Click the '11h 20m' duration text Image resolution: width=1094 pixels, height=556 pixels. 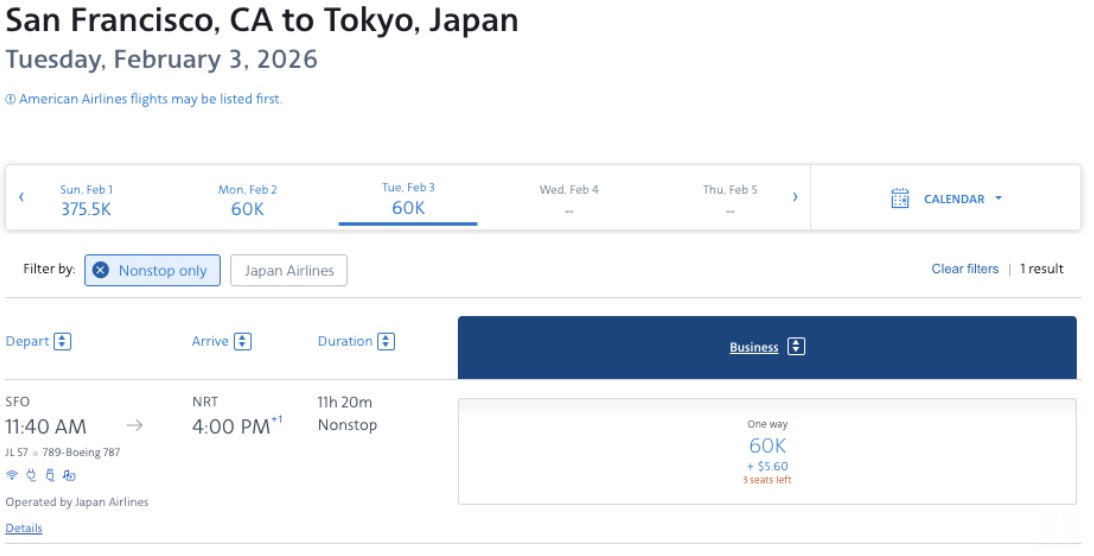tap(345, 402)
